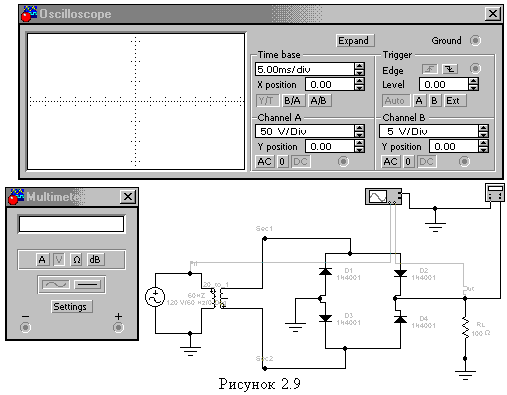Select the RL 100 ohm resistor
The width and height of the screenshot is (507, 395).
(465, 328)
